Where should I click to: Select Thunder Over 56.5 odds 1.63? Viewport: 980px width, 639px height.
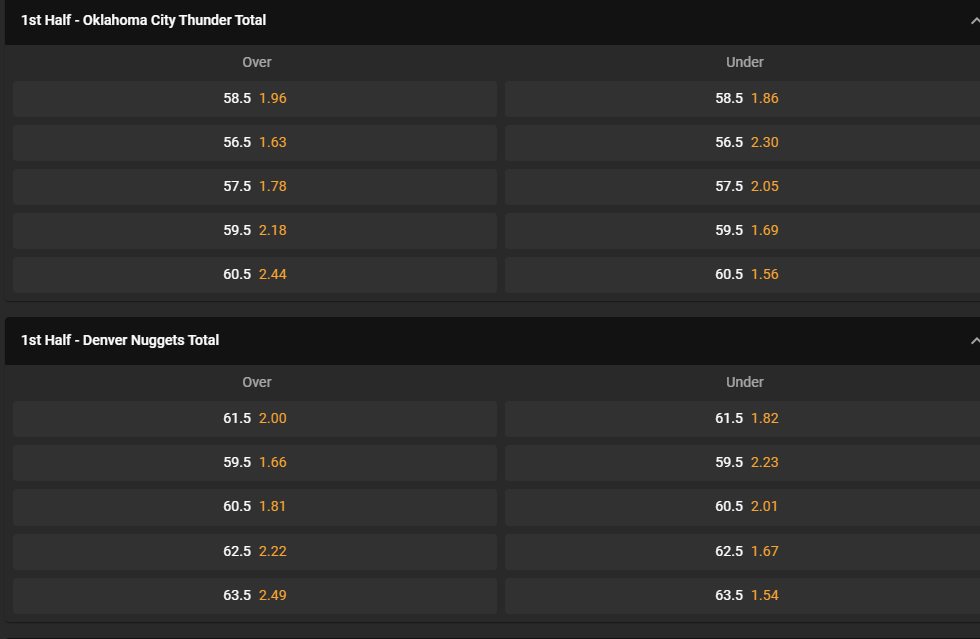[255, 143]
